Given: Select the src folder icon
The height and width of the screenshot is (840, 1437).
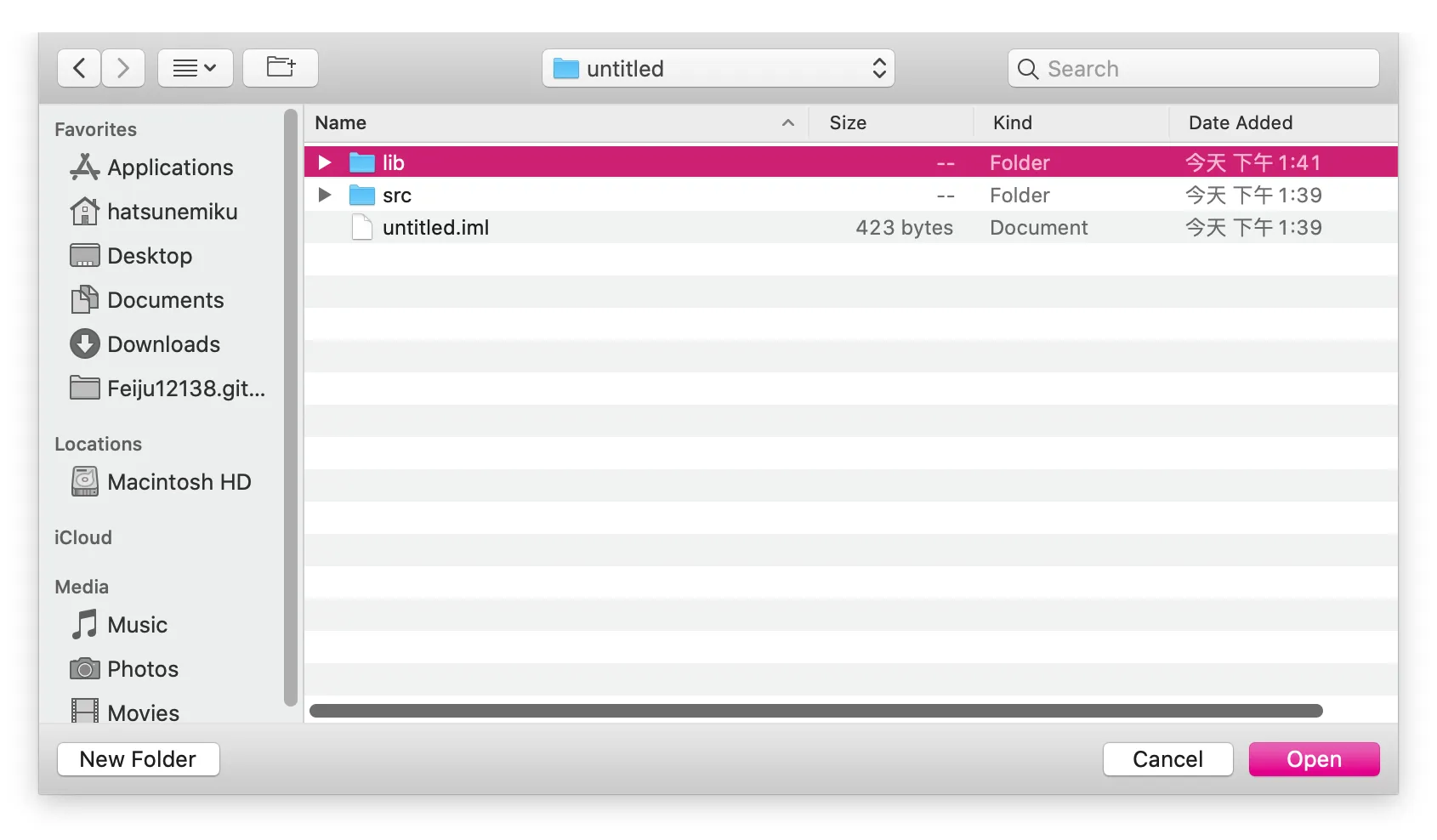Looking at the screenshot, I should pos(362,195).
